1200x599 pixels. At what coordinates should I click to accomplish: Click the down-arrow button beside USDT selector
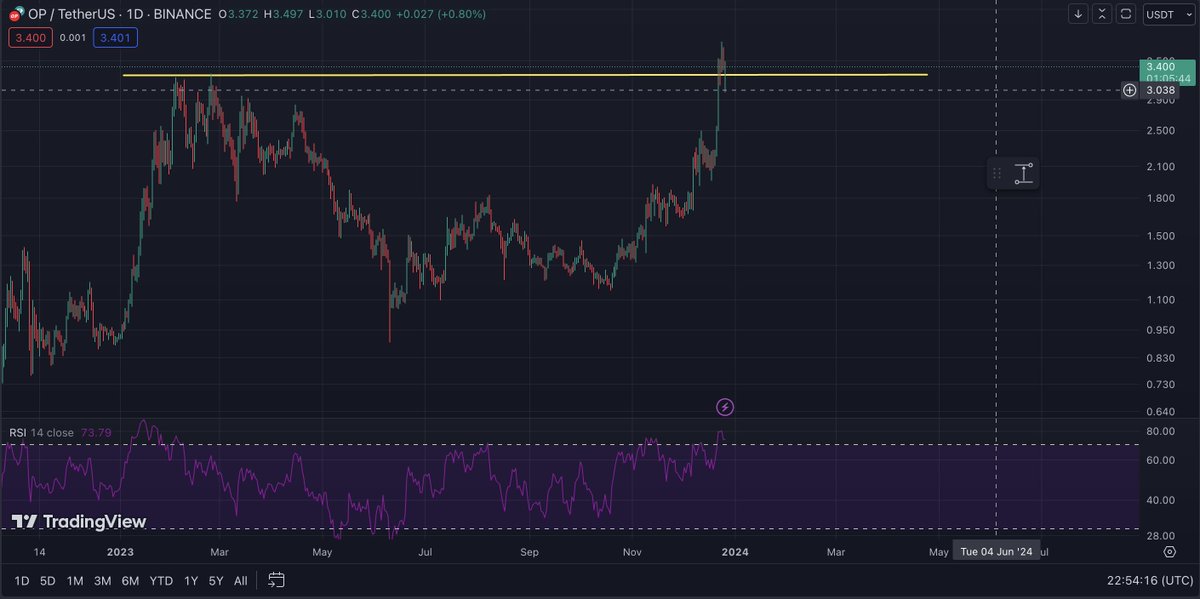click(1078, 14)
